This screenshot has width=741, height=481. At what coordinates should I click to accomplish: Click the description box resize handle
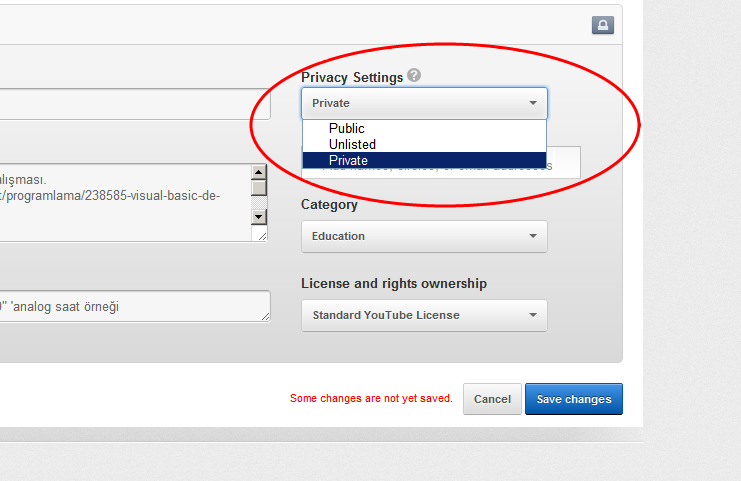(x=263, y=236)
